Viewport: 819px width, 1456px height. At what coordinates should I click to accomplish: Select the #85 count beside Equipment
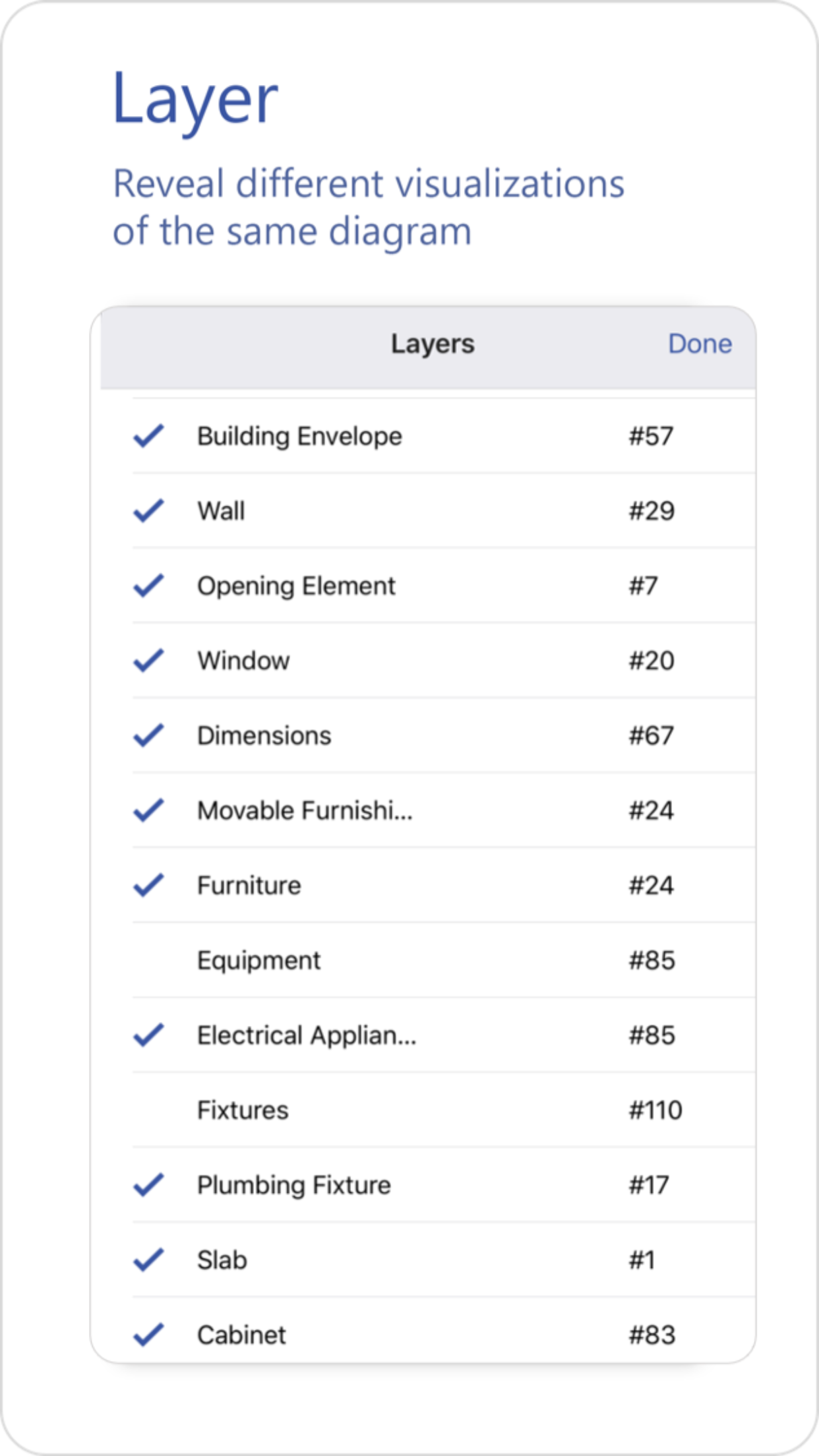tap(651, 960)
